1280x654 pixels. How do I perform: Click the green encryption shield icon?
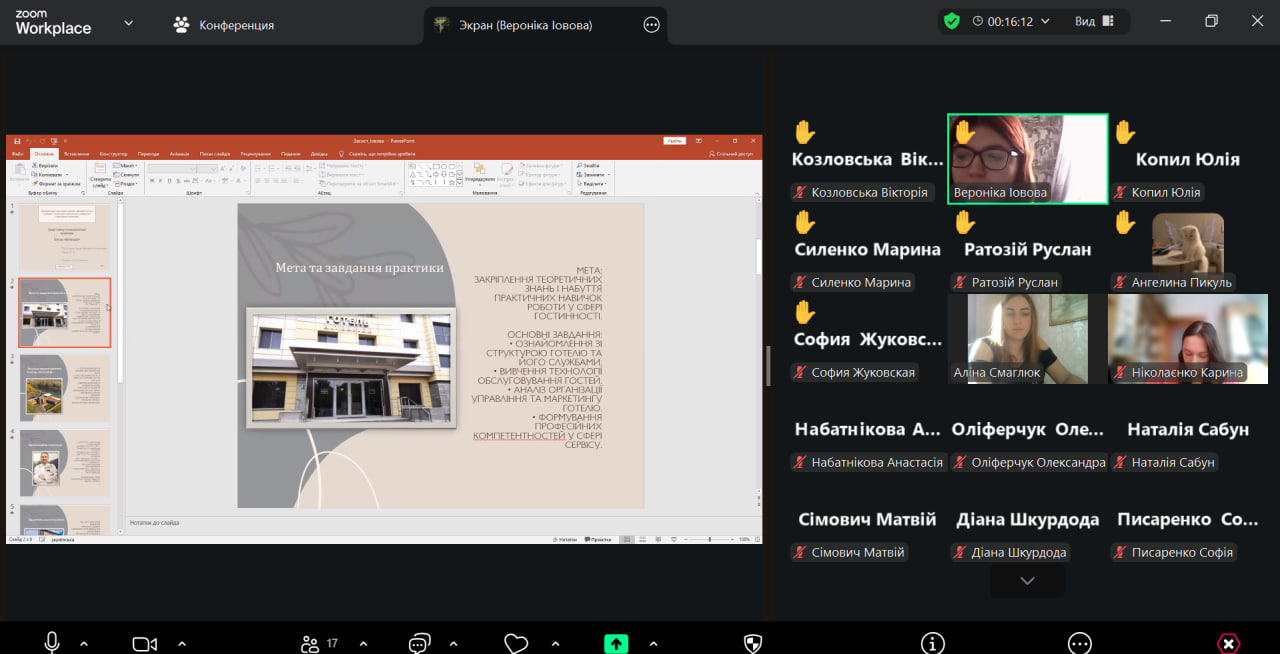pyautogui.click(x=951, y=21)
